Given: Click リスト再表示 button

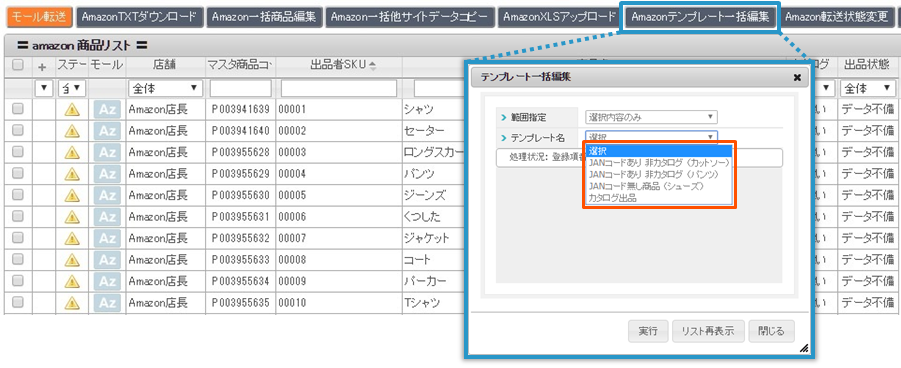Looking at the screenshot, I should tap(708, 331).
